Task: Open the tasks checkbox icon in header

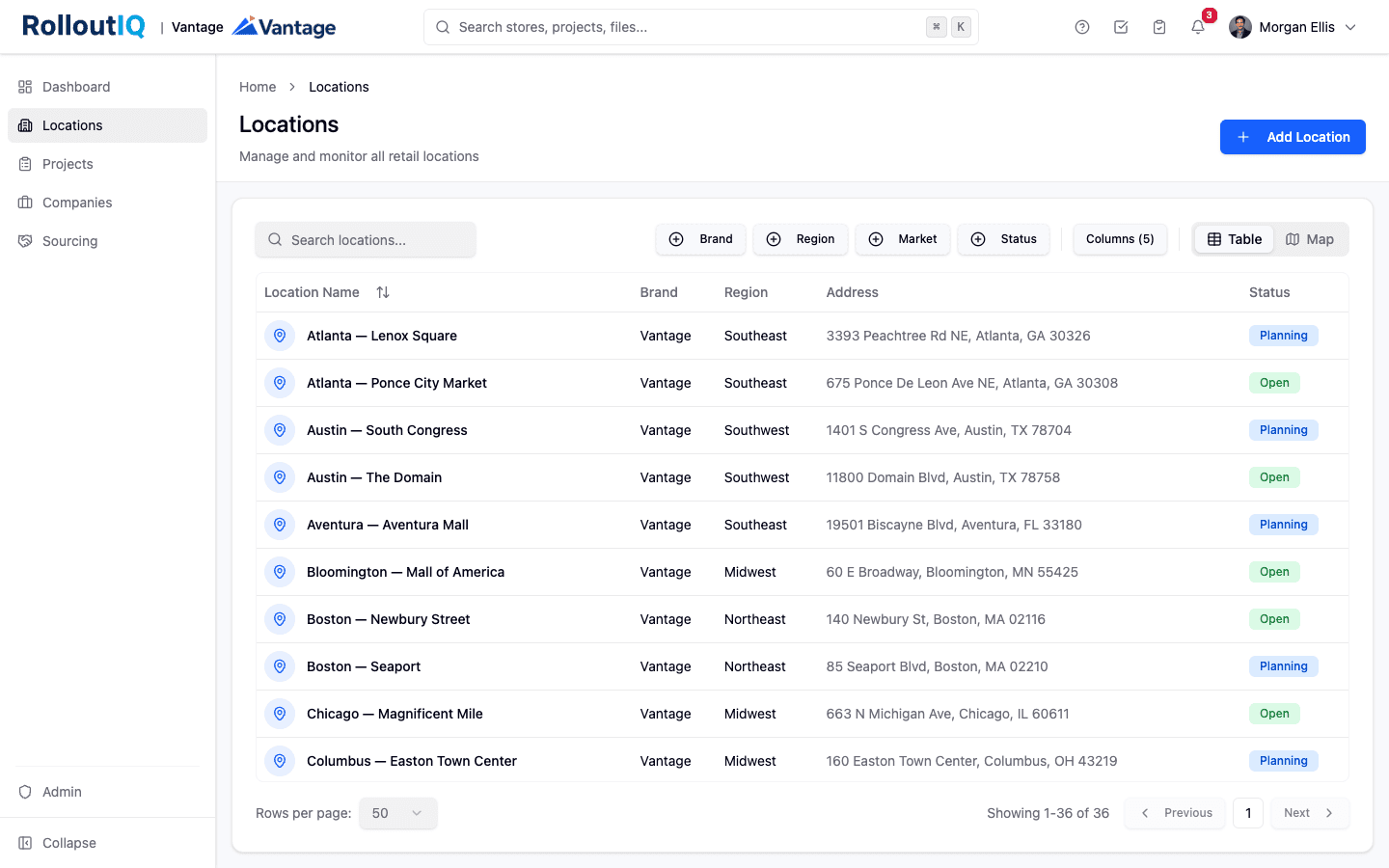Action: pos(1121,27)
